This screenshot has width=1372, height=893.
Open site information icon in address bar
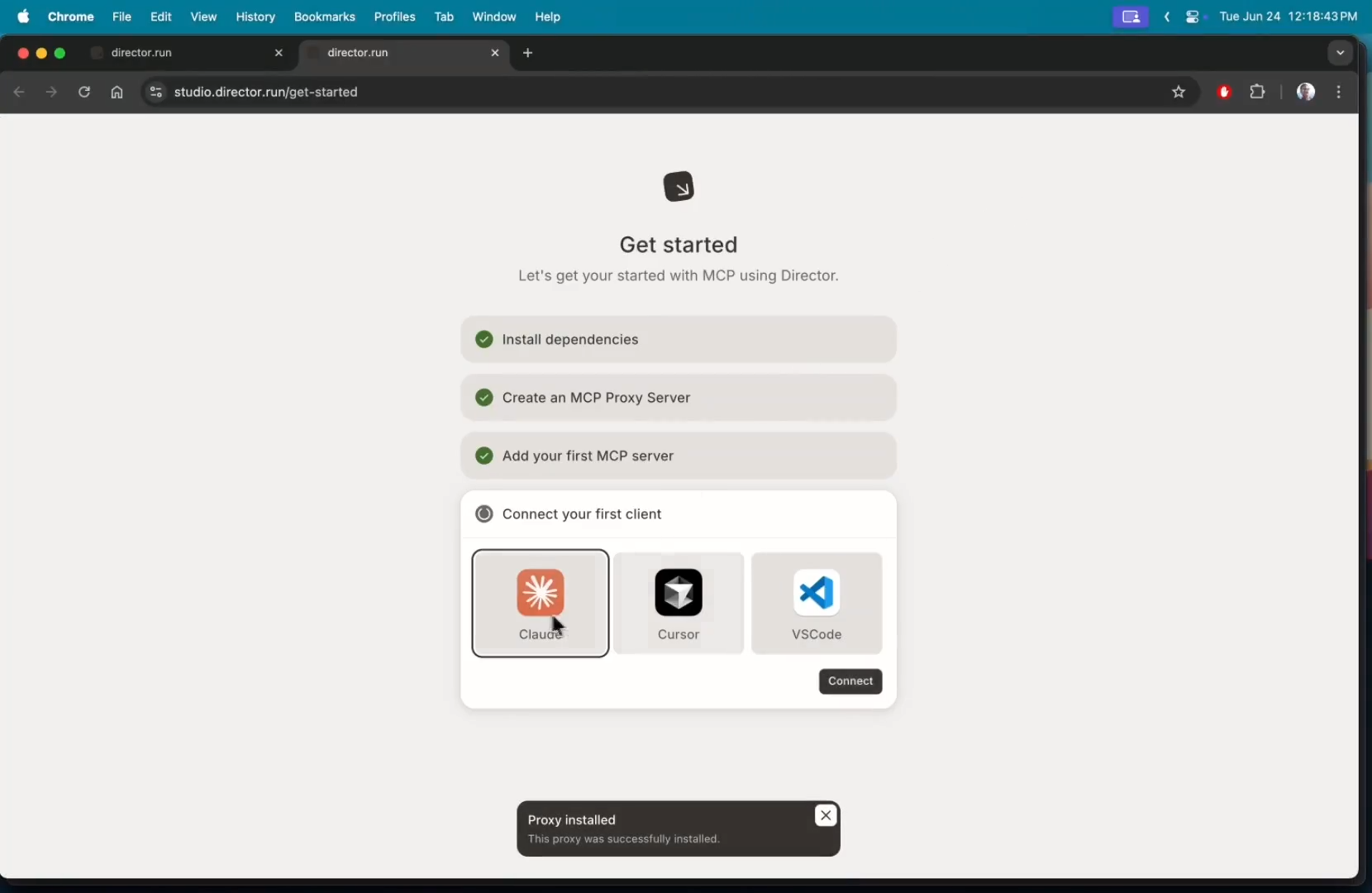click(x=155, y=92)
